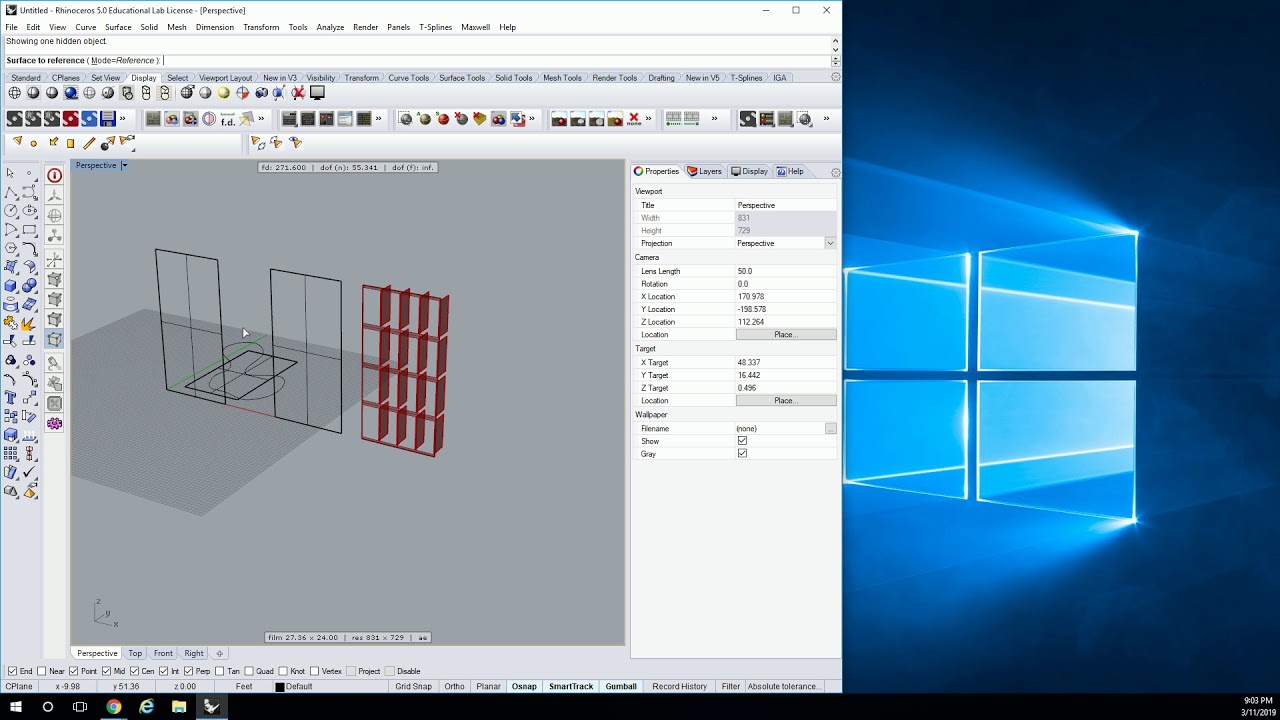The width and height of the screenshot is (1280, 720).
Task: Open the Perspective viewport title dropdown arrow
Action: pos(124,165)
